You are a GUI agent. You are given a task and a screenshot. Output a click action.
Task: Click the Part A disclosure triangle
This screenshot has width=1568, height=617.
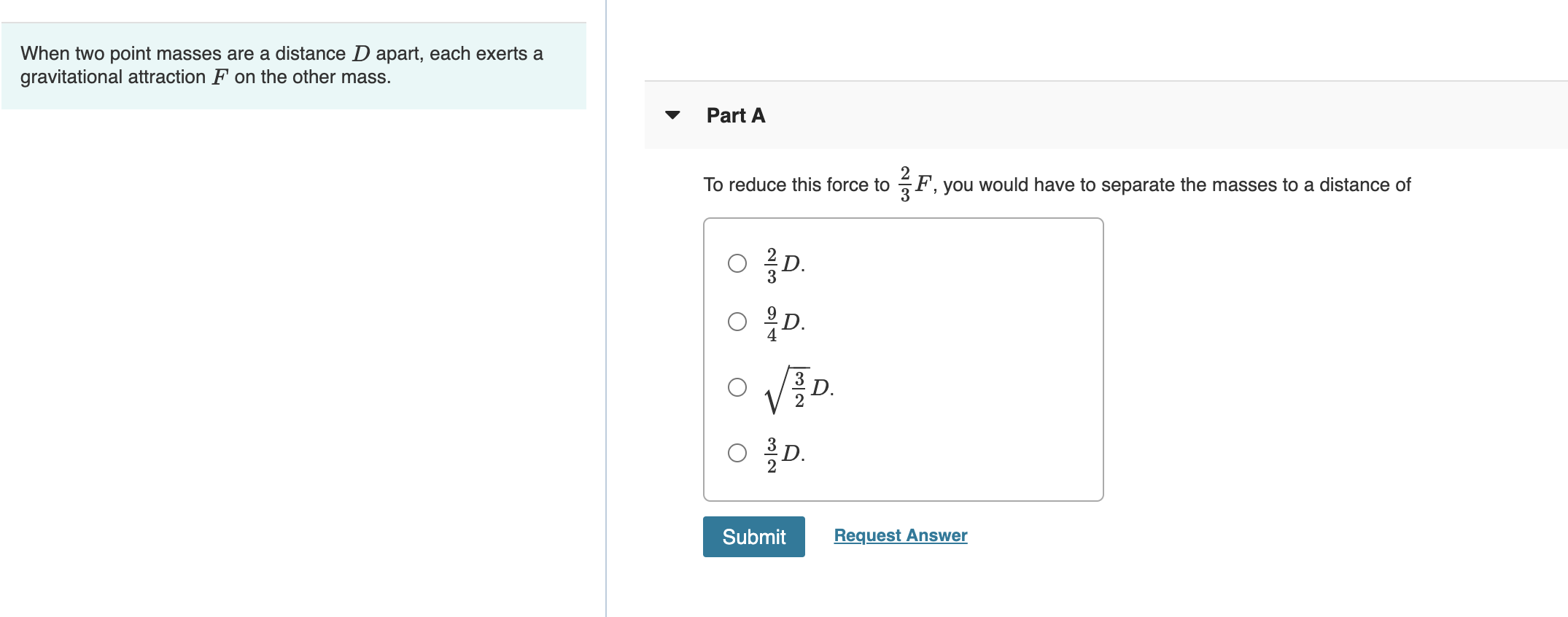coord(673,115)
